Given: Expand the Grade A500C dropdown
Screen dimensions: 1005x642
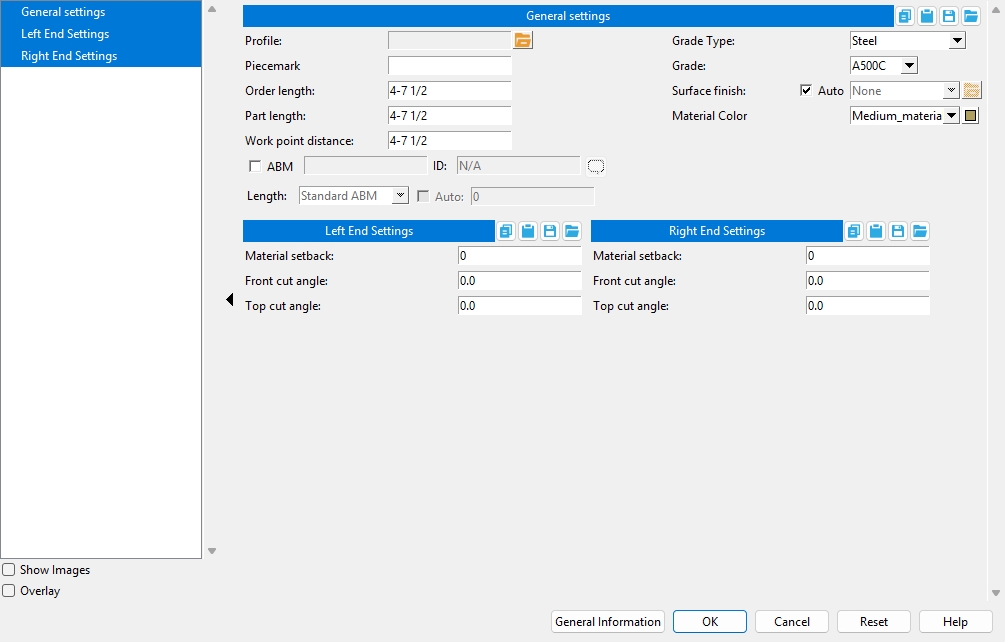Looking at the screenshot, I should 909,66.
